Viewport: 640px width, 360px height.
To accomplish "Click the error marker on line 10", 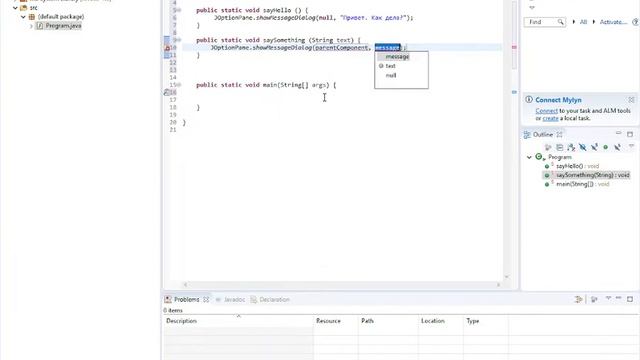I will point(167,48).
